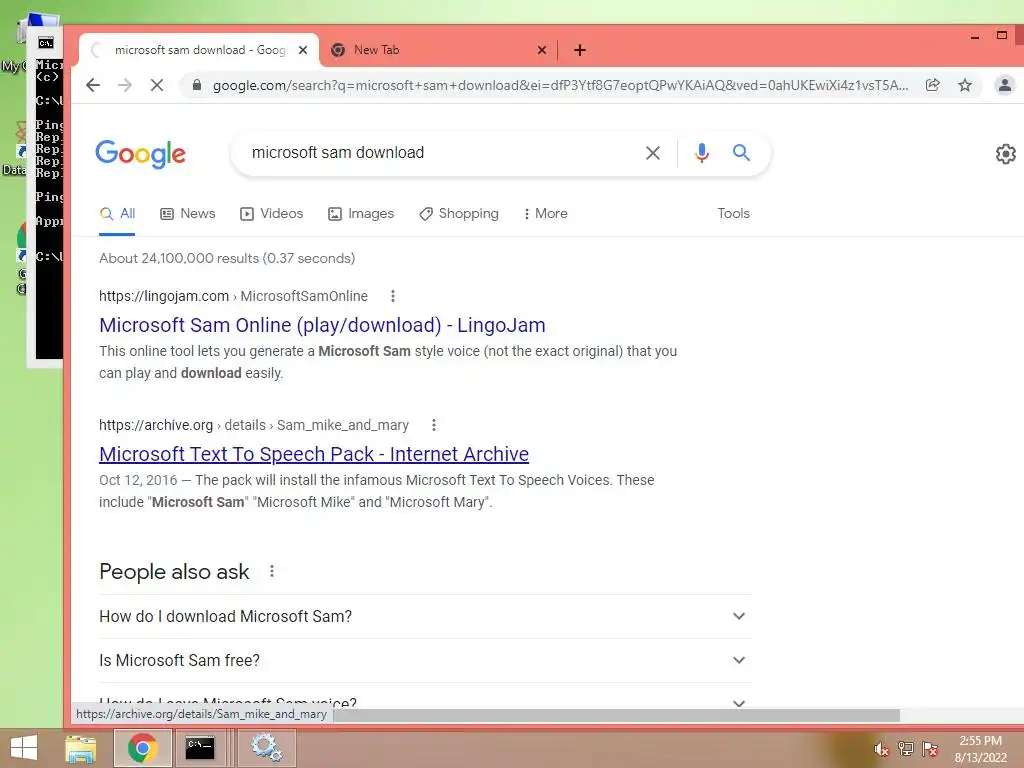Open a new tab with the plus button
The image size is (1024, 768).
[579, 50]
